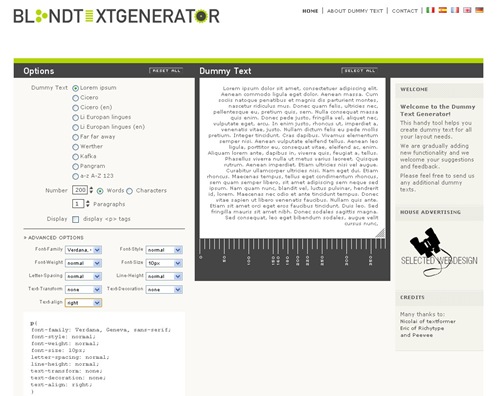Open the Letter Spacing dropdown
Image resolution: width=500 pixels, height=396 pixels.
[x=83, y=276]
